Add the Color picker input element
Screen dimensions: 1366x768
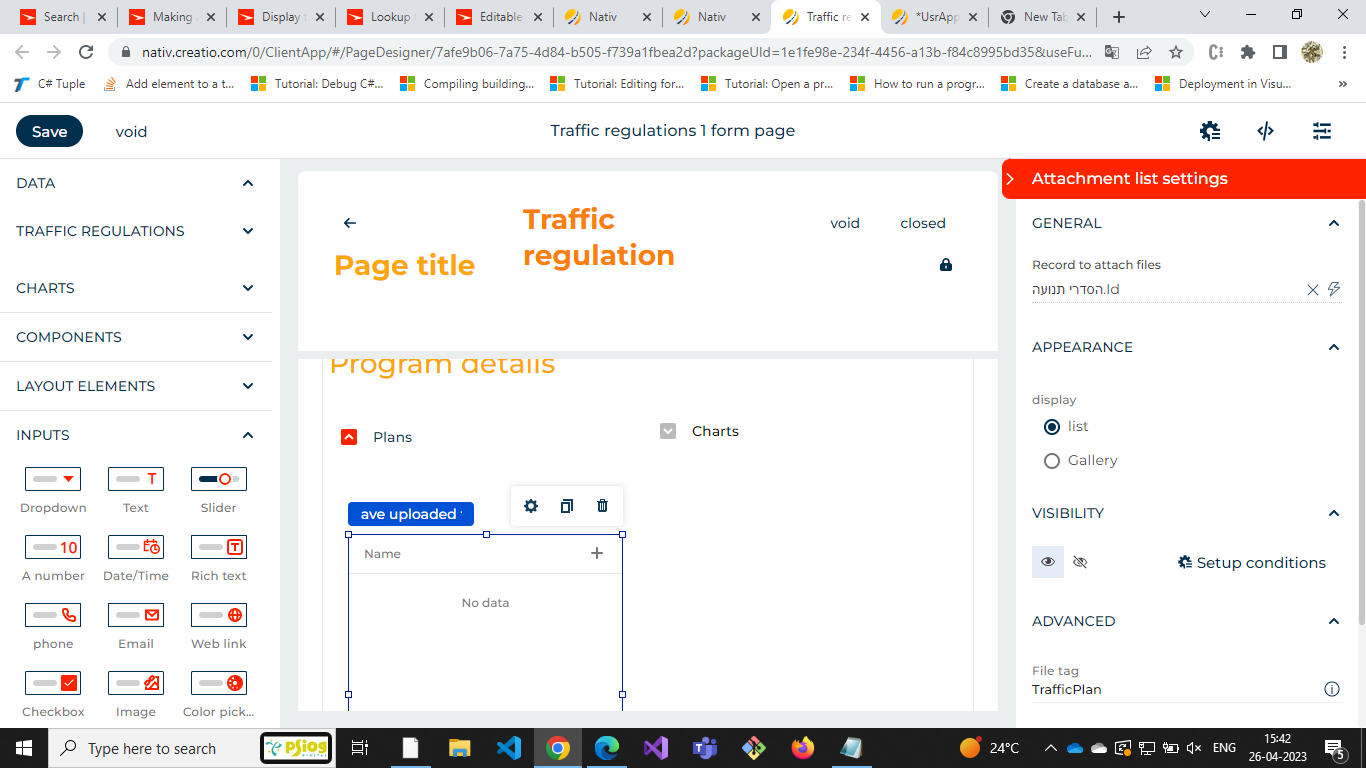coord(219,694)
